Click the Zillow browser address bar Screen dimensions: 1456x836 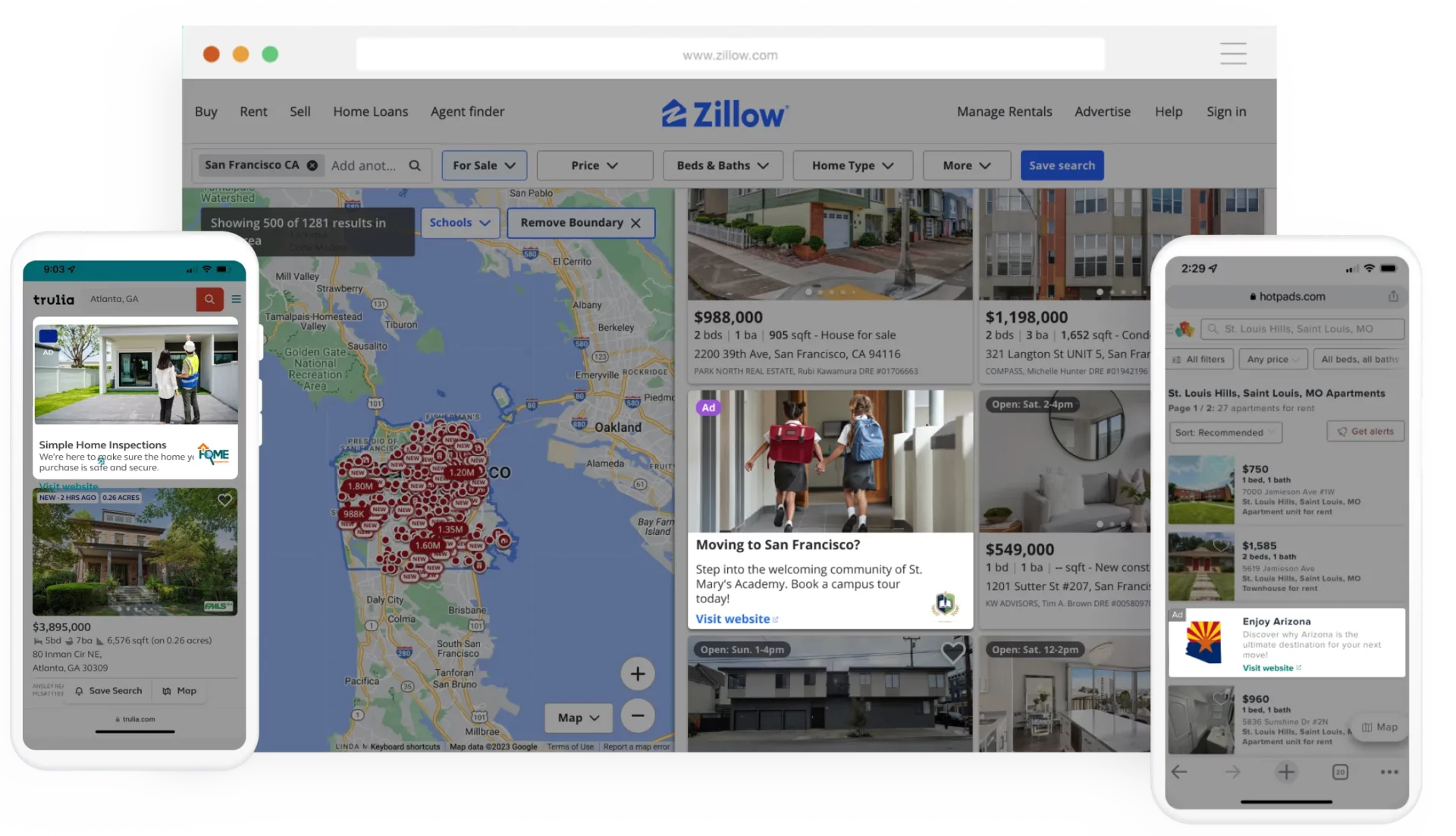730,55
